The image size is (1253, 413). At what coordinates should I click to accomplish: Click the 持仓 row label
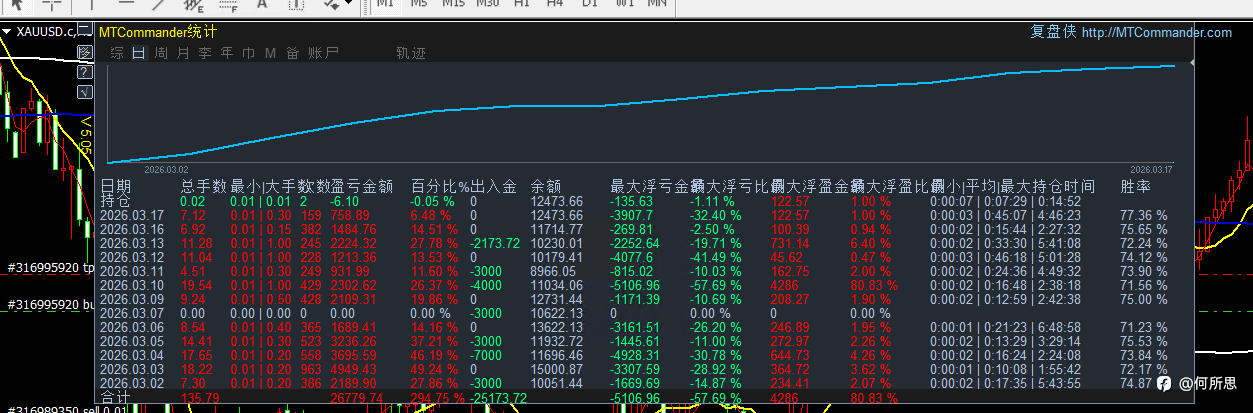click(x=116, y=201)
